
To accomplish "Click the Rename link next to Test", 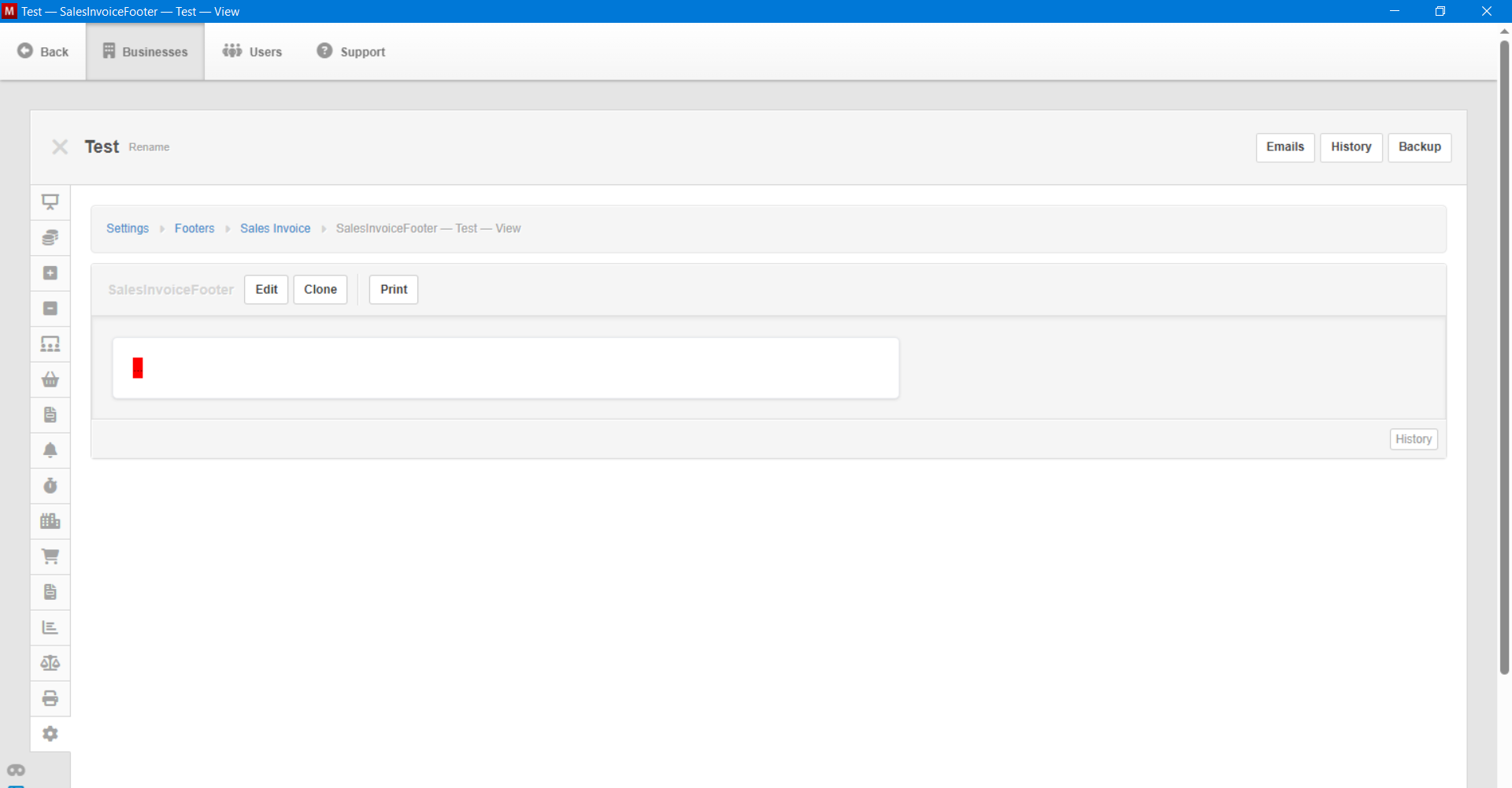I will coord(149,147).
